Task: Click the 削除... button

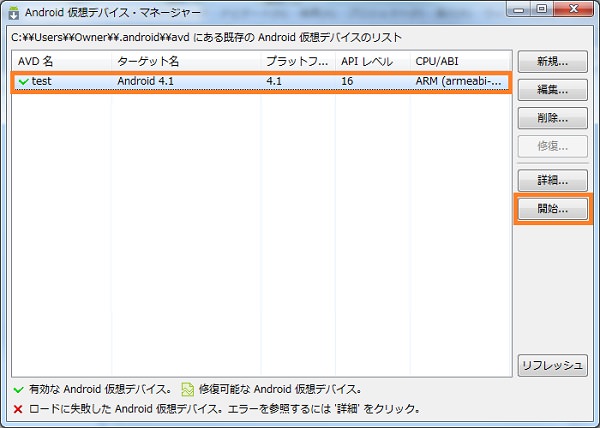Action: coord(553,118)
